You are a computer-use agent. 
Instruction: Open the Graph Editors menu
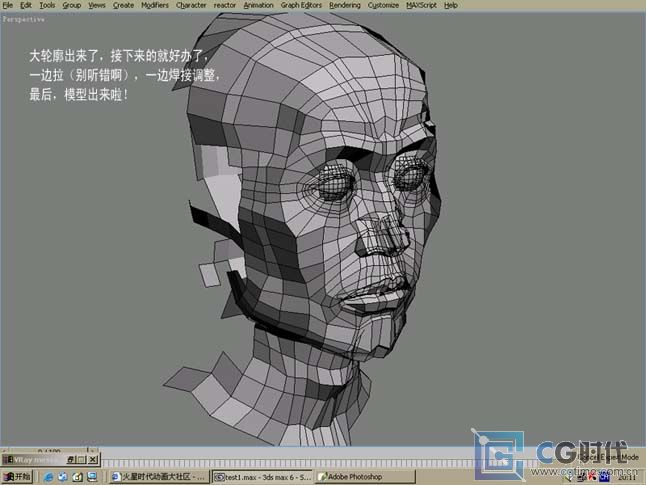(x=301, y=5)
